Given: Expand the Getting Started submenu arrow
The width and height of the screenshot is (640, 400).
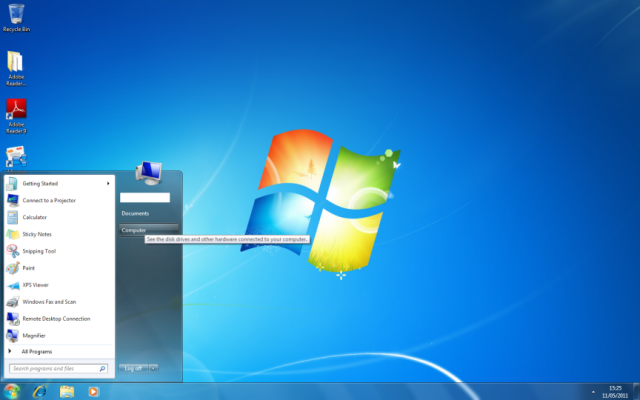Looking at the screenshot, I should click(108, 184).
